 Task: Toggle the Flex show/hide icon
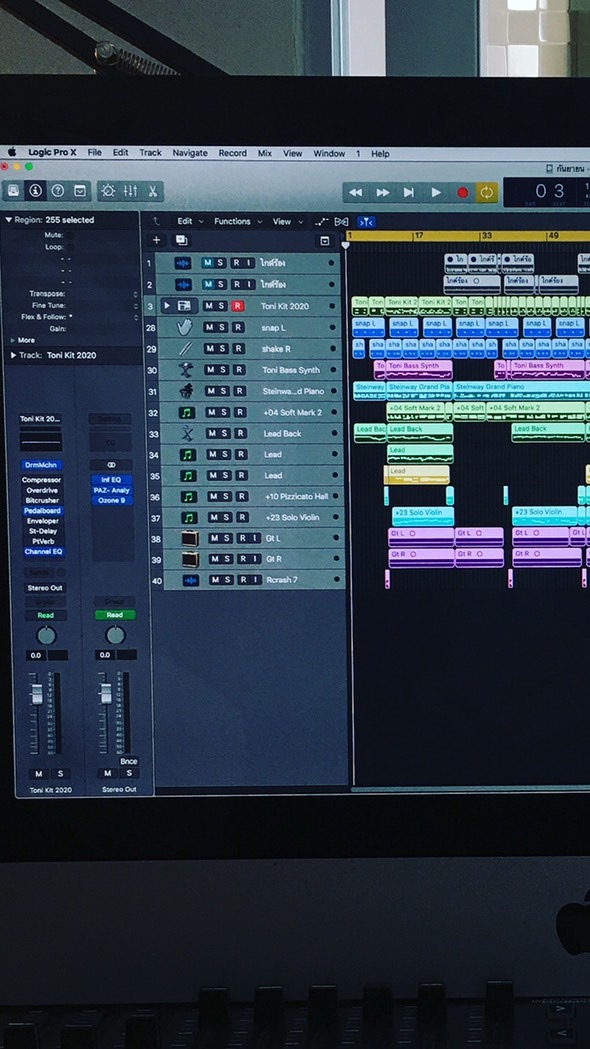click(x=341, y=221)
